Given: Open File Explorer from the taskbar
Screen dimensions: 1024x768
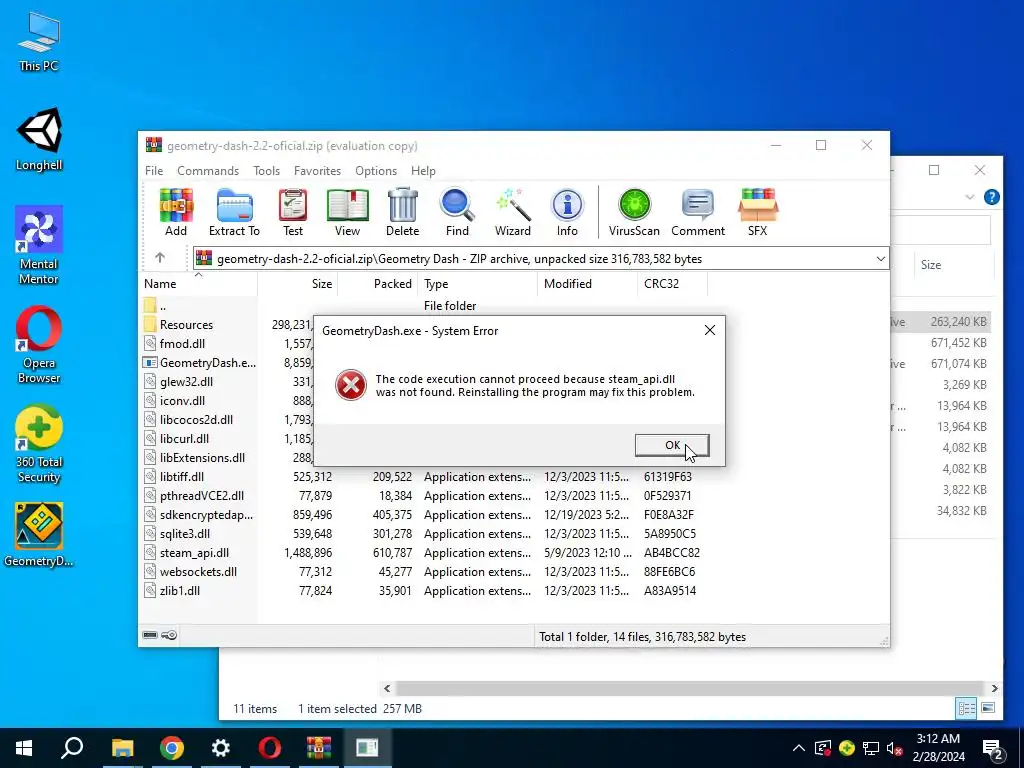Looking at the screenshot, I should (x=122, y=748).
